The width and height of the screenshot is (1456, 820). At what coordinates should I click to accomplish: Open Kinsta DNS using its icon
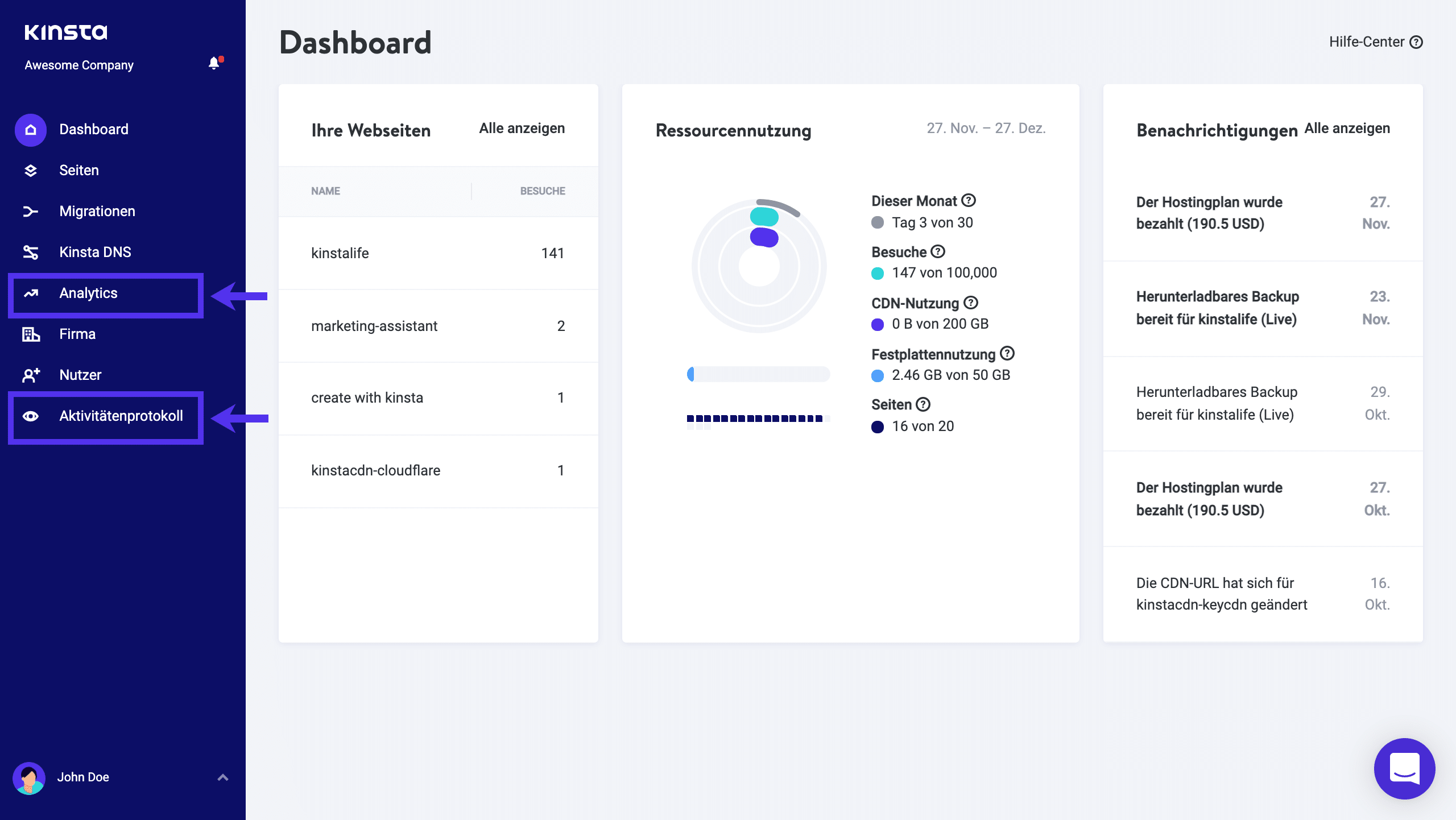(30, 252)
